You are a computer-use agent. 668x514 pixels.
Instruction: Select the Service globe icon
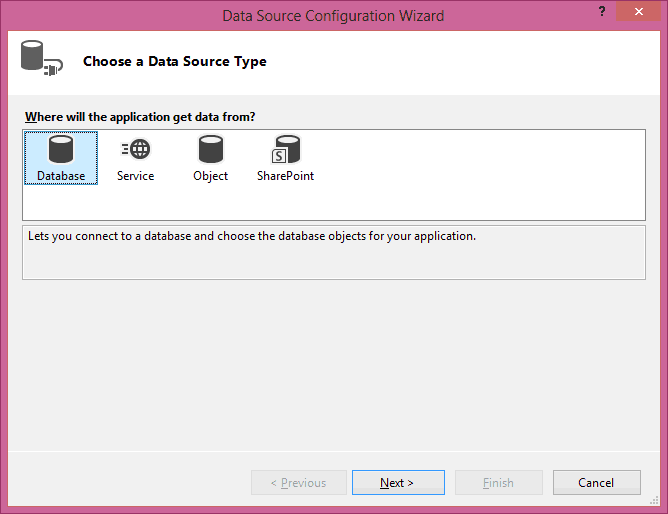coord(135,150)
